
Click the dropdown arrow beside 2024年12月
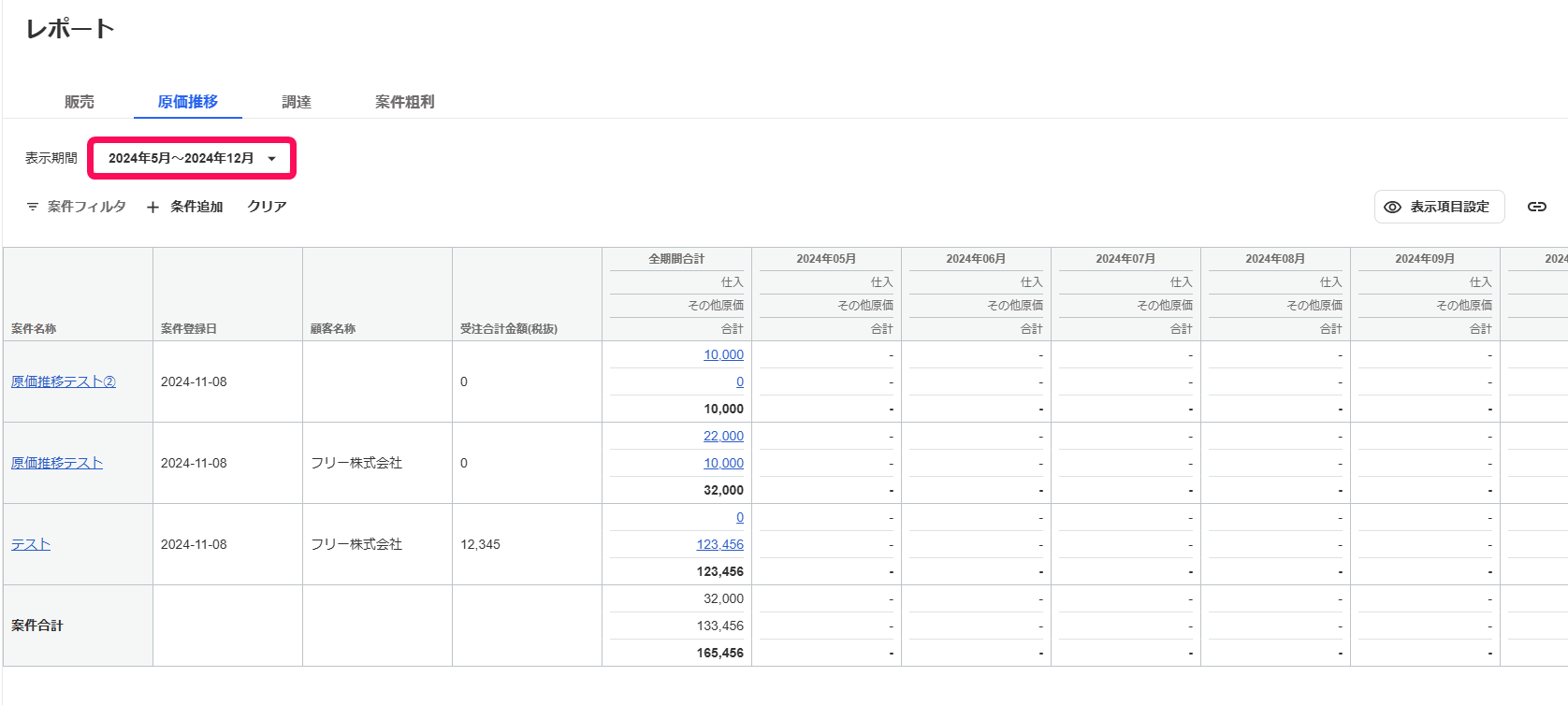pos(272,159)
